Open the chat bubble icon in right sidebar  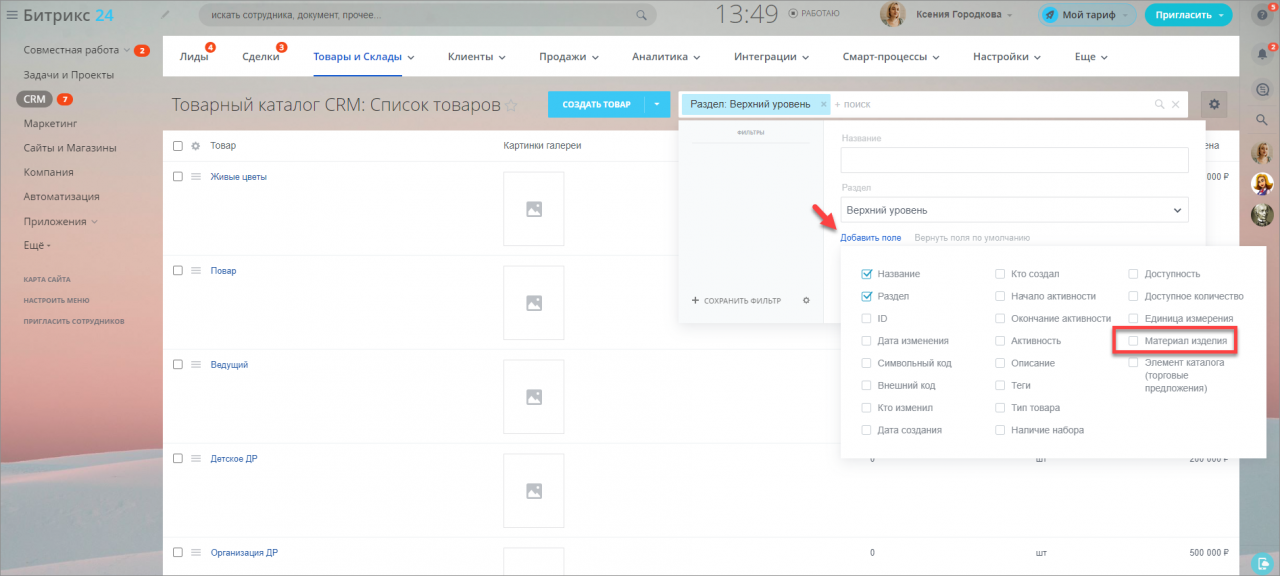(x=1262, y=89)
